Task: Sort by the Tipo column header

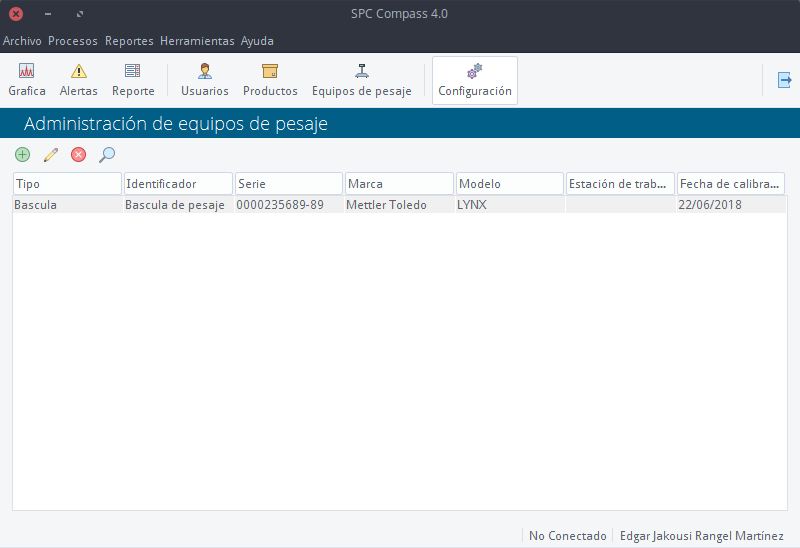Action: pyautogui.click(x=67, y=184)
